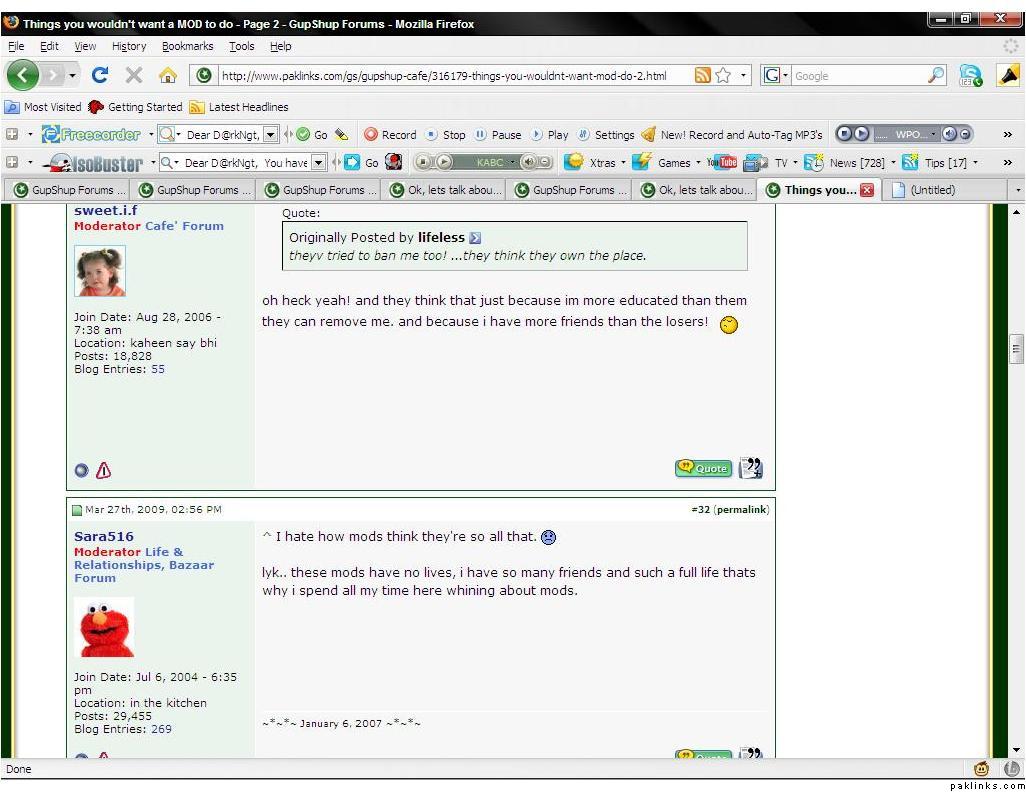The image size is (1026, 792).
Task: Click the browser Home icon
Action: click(167, 75)
